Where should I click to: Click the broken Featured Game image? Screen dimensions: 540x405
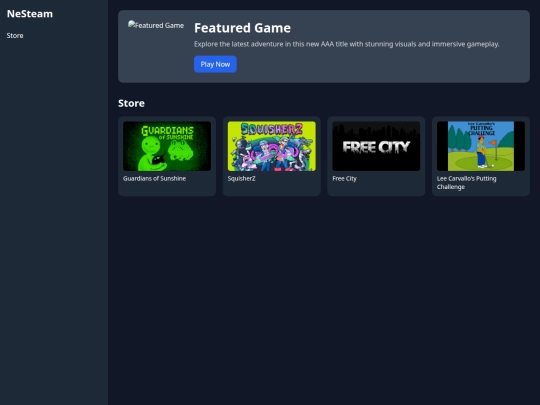tap(156, 25)
